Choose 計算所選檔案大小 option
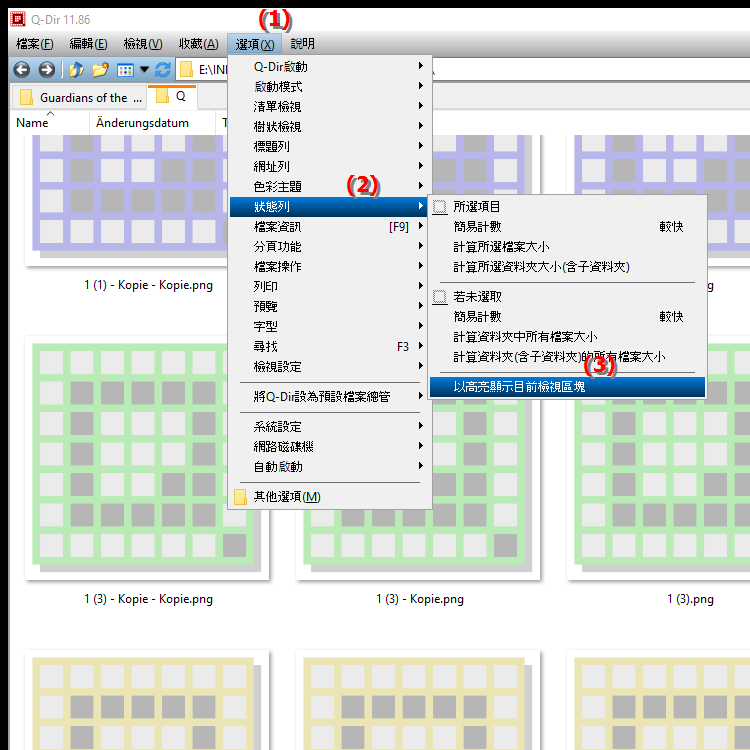750x750 pixels. click(x=567, y=247)
